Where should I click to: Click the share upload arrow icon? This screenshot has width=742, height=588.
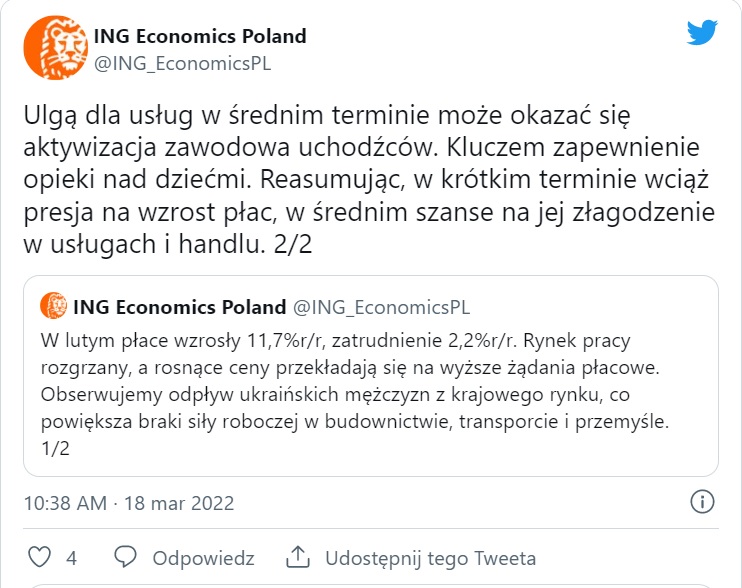tap(298, 557)
